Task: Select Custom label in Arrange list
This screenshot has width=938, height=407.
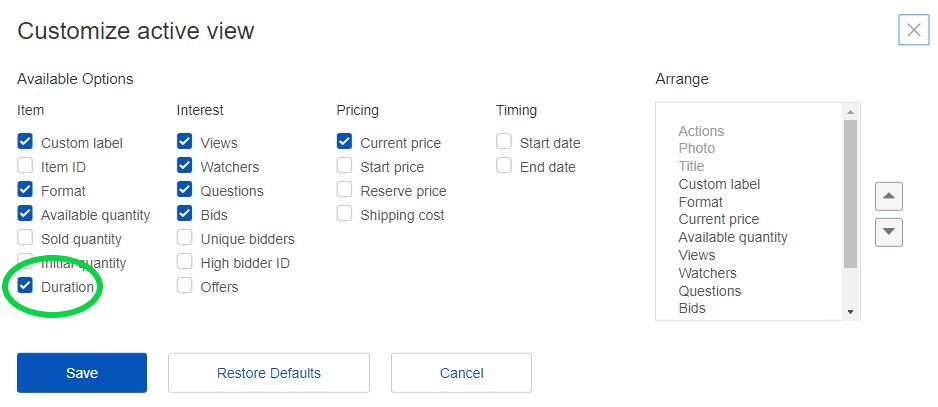Action: (x=719, y=184)
